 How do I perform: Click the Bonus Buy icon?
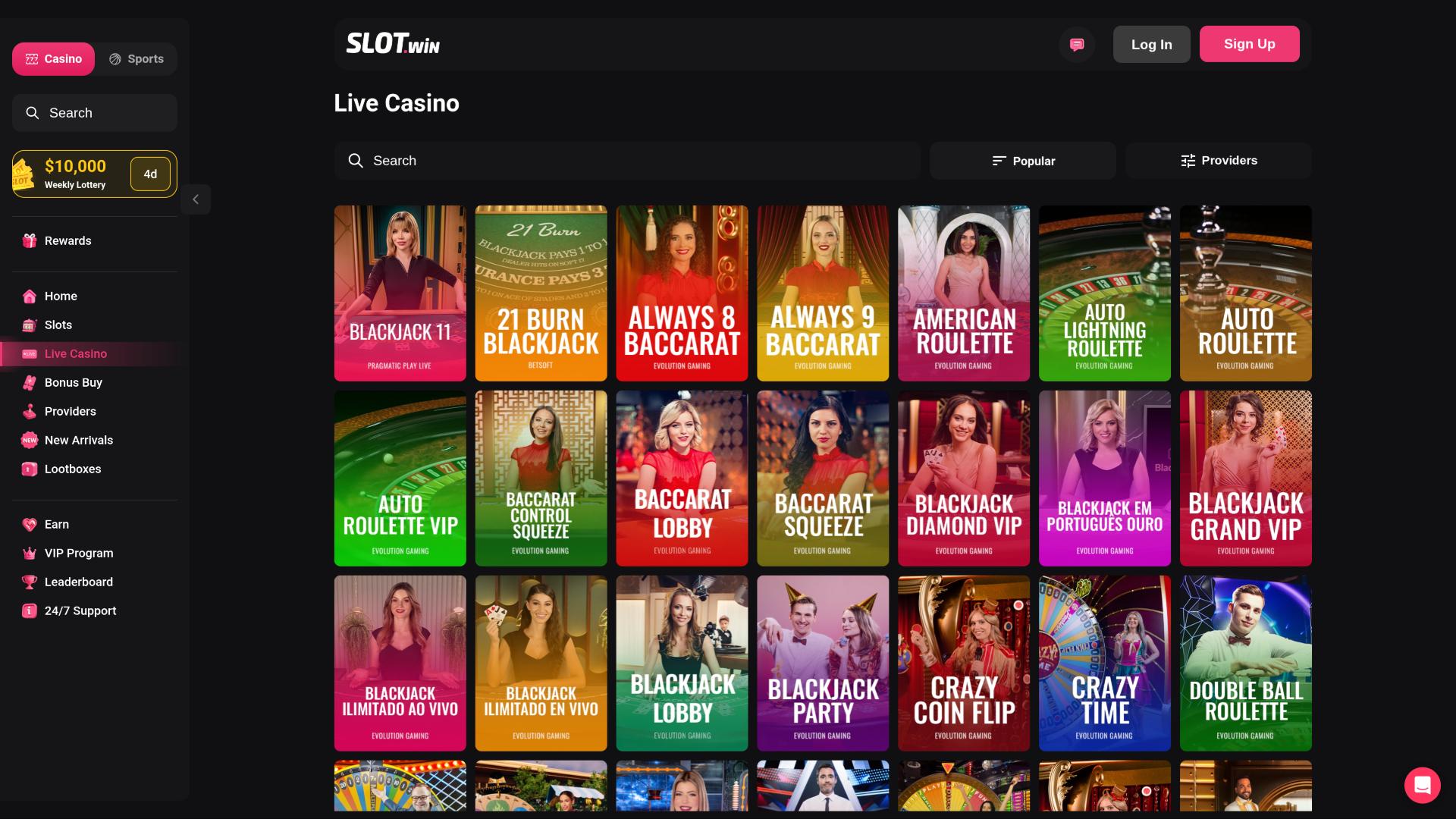coord(30,383)
